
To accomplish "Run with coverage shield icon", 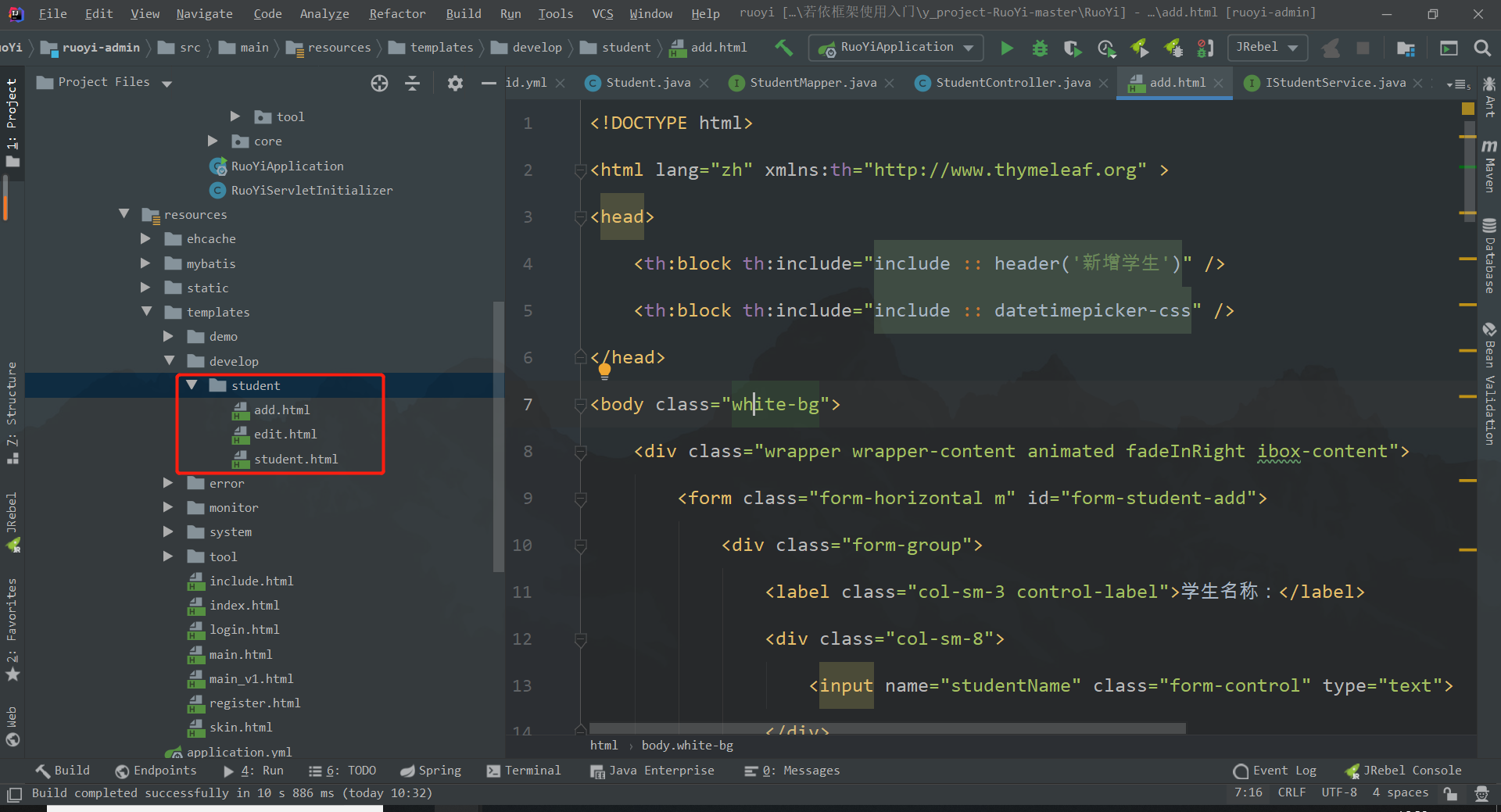I will click(x=1073, y=48).
